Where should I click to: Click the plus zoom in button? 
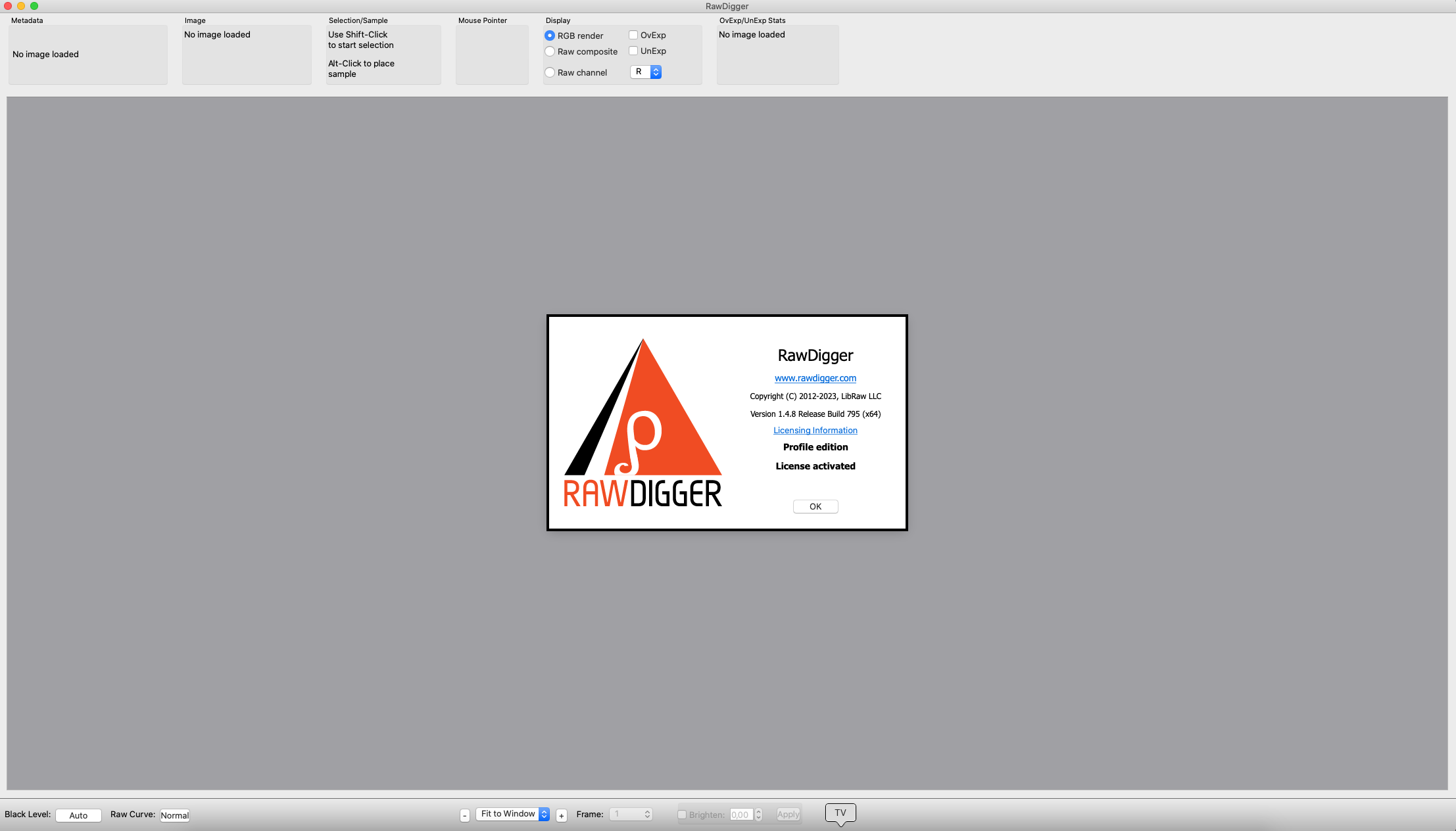point(562,816)
